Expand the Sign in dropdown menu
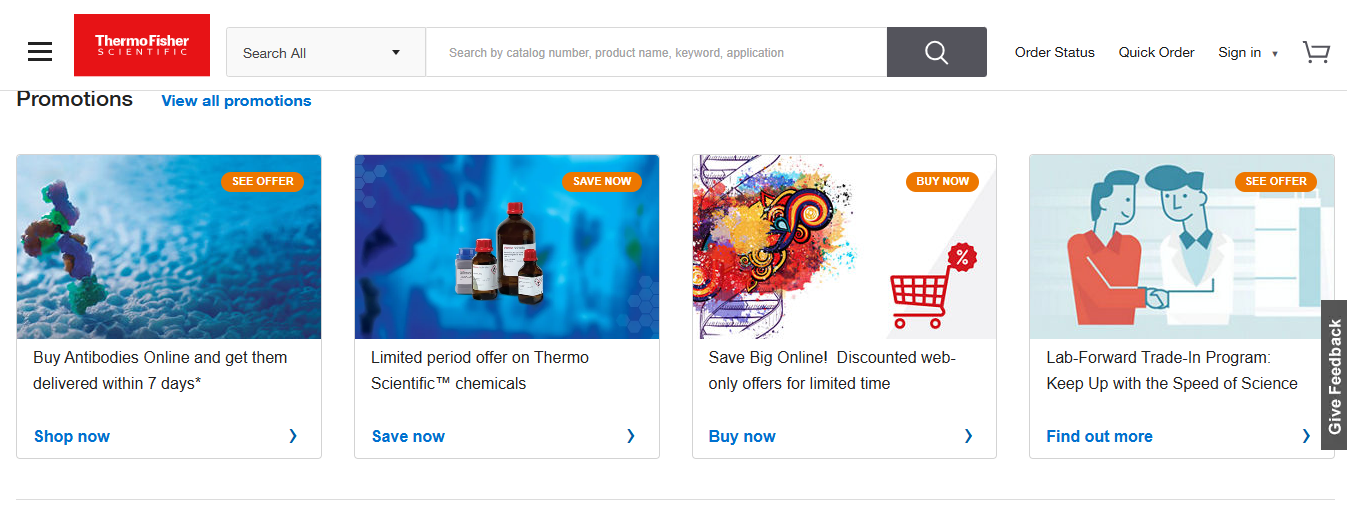This screenshot has height=527, width=1347. click(1247, 53)
